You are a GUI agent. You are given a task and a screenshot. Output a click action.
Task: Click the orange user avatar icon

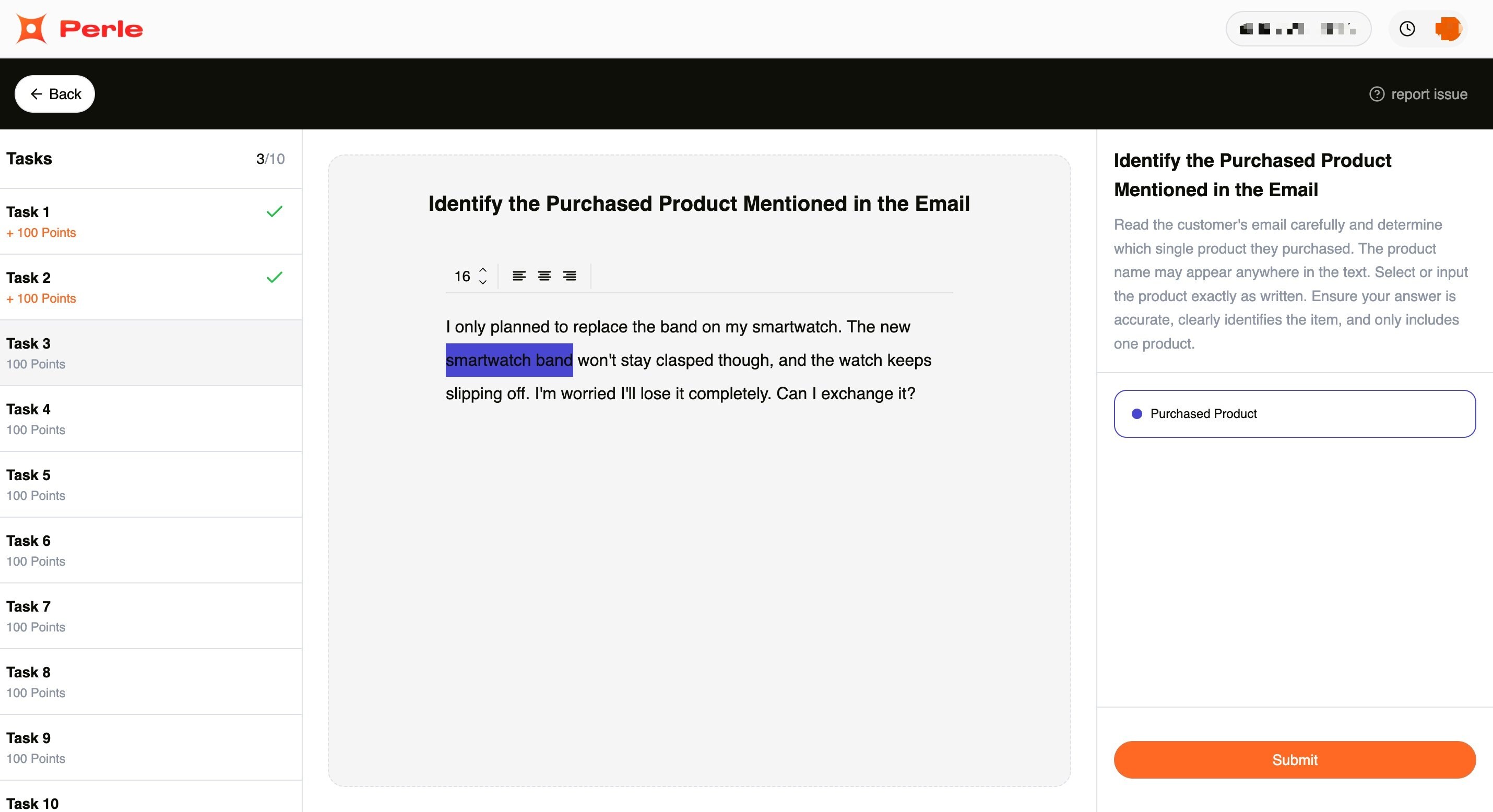1447,29
